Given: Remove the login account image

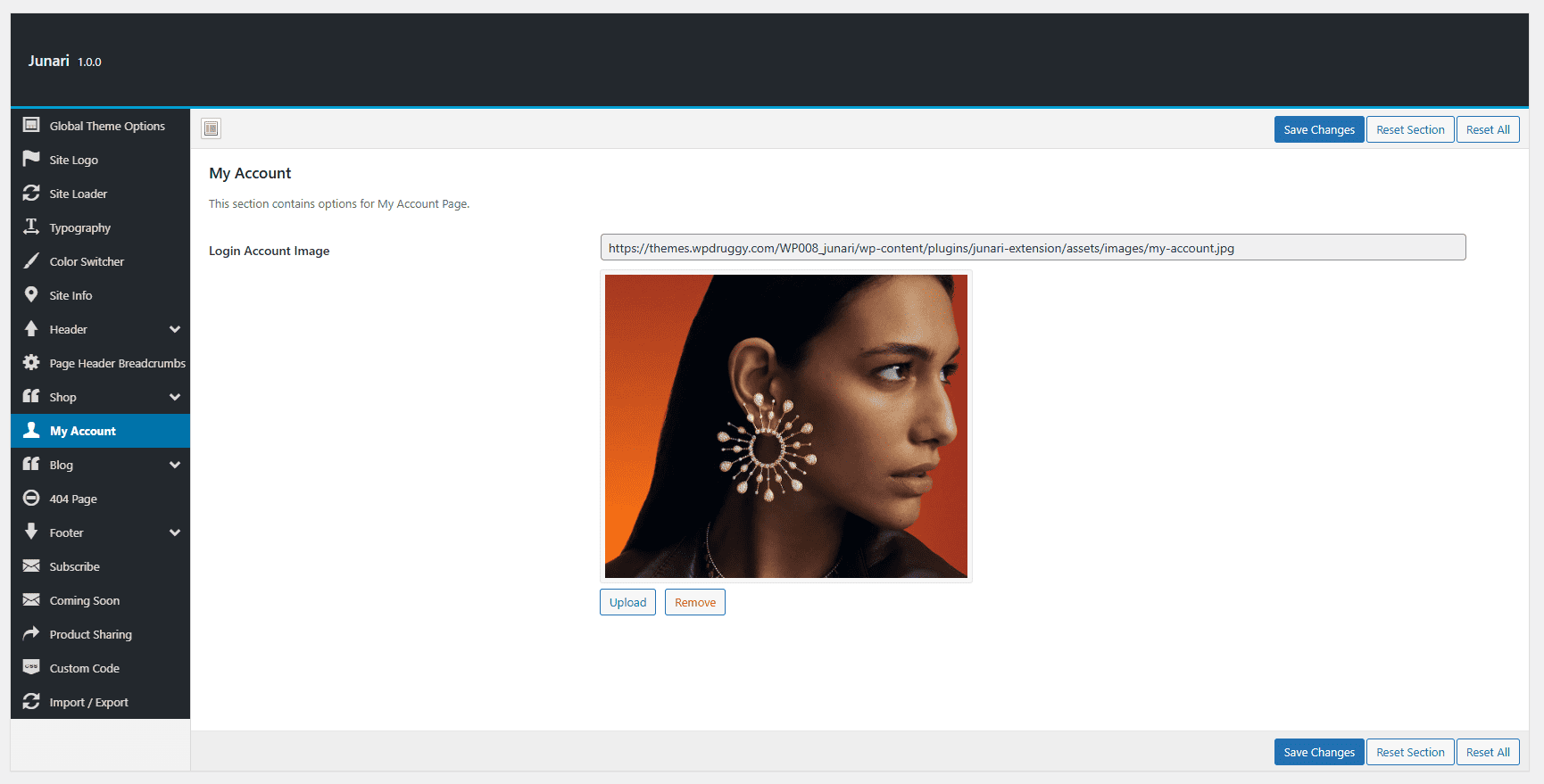Looking at the screenshot, I should coord(694,602).
